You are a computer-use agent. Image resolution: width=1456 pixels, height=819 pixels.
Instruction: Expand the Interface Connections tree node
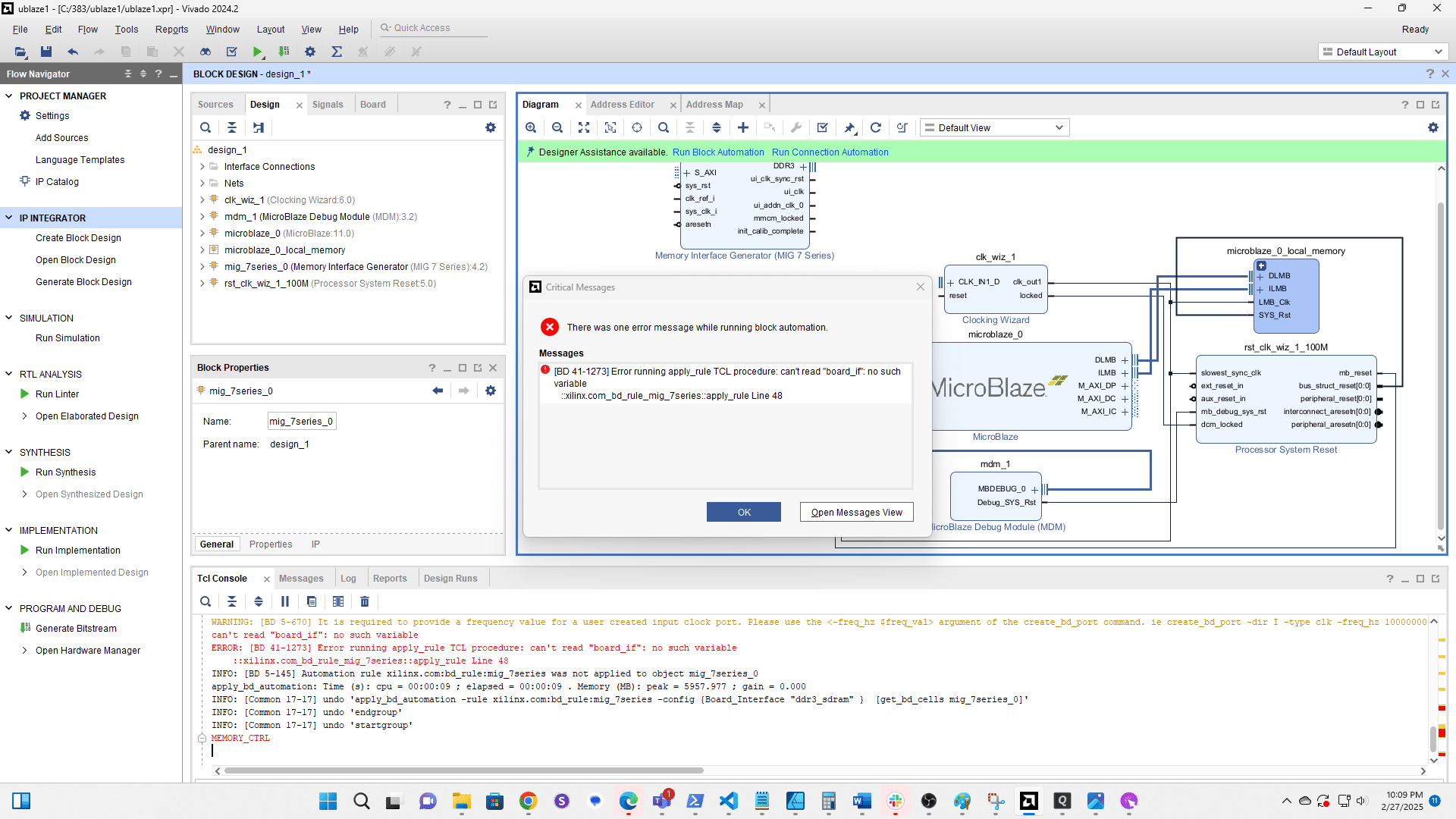202,167
